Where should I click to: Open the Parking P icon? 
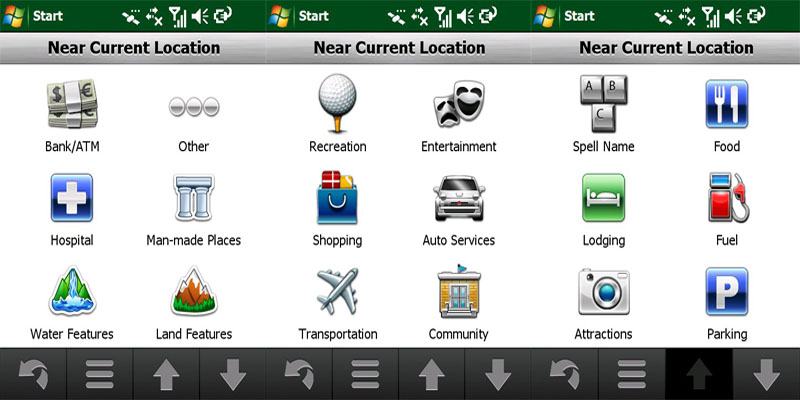point(727,291)
